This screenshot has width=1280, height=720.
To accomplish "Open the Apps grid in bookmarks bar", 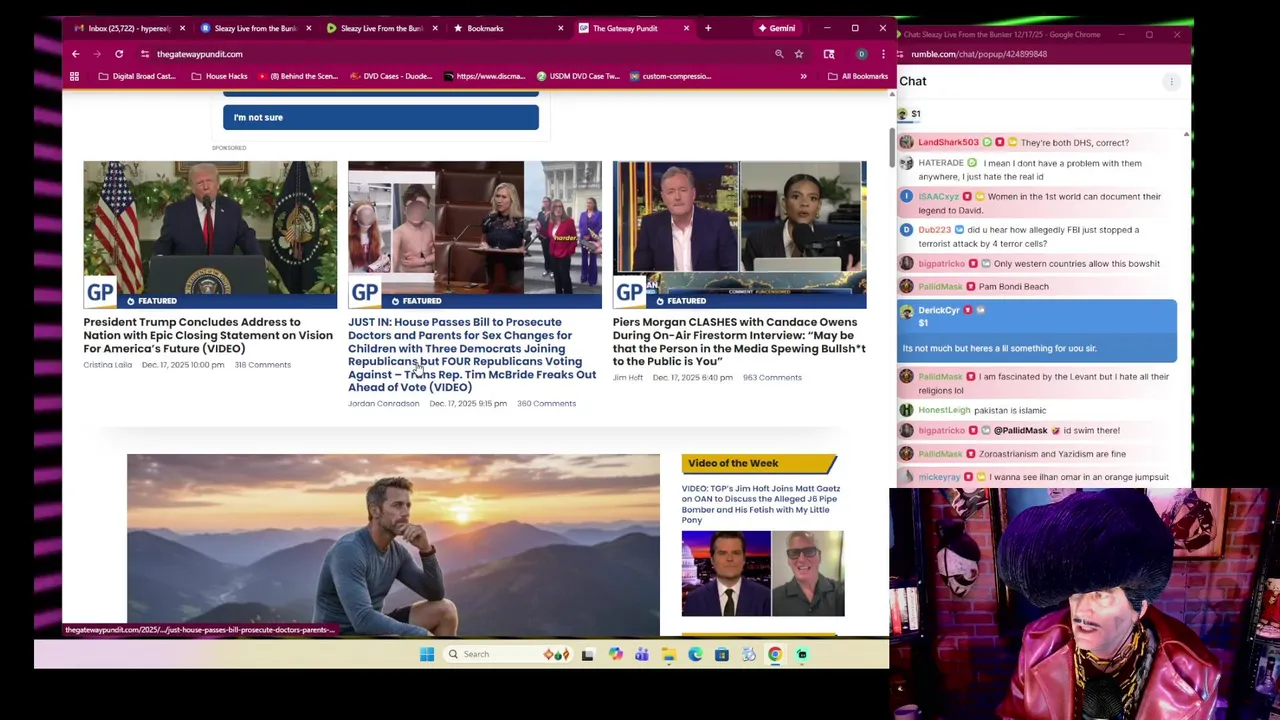I will pyautogui.click(x=74, y=76).
